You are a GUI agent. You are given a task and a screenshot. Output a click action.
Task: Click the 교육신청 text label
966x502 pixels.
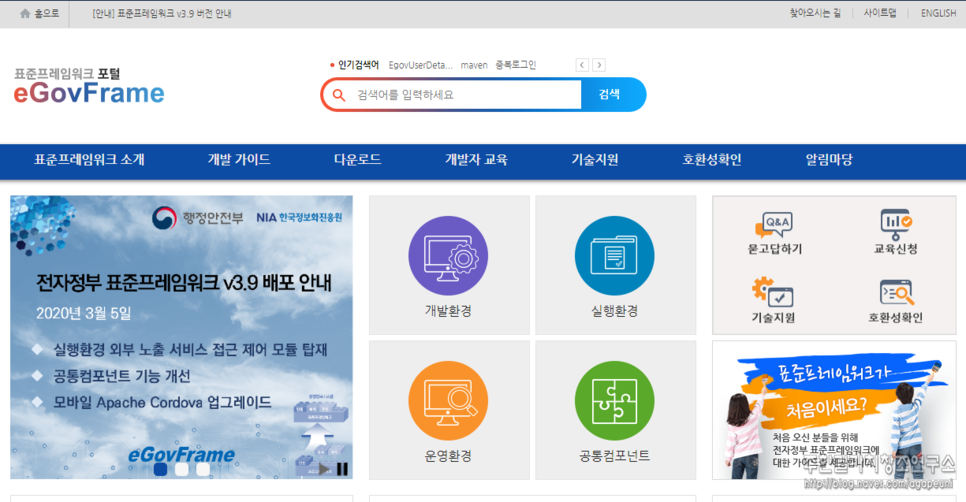[x=896, y=249]
